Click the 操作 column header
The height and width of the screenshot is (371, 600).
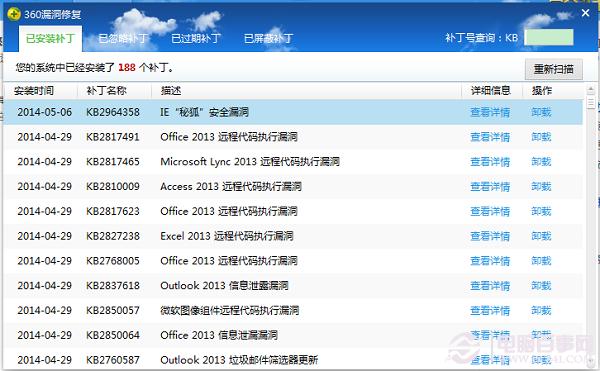point(541,91)
